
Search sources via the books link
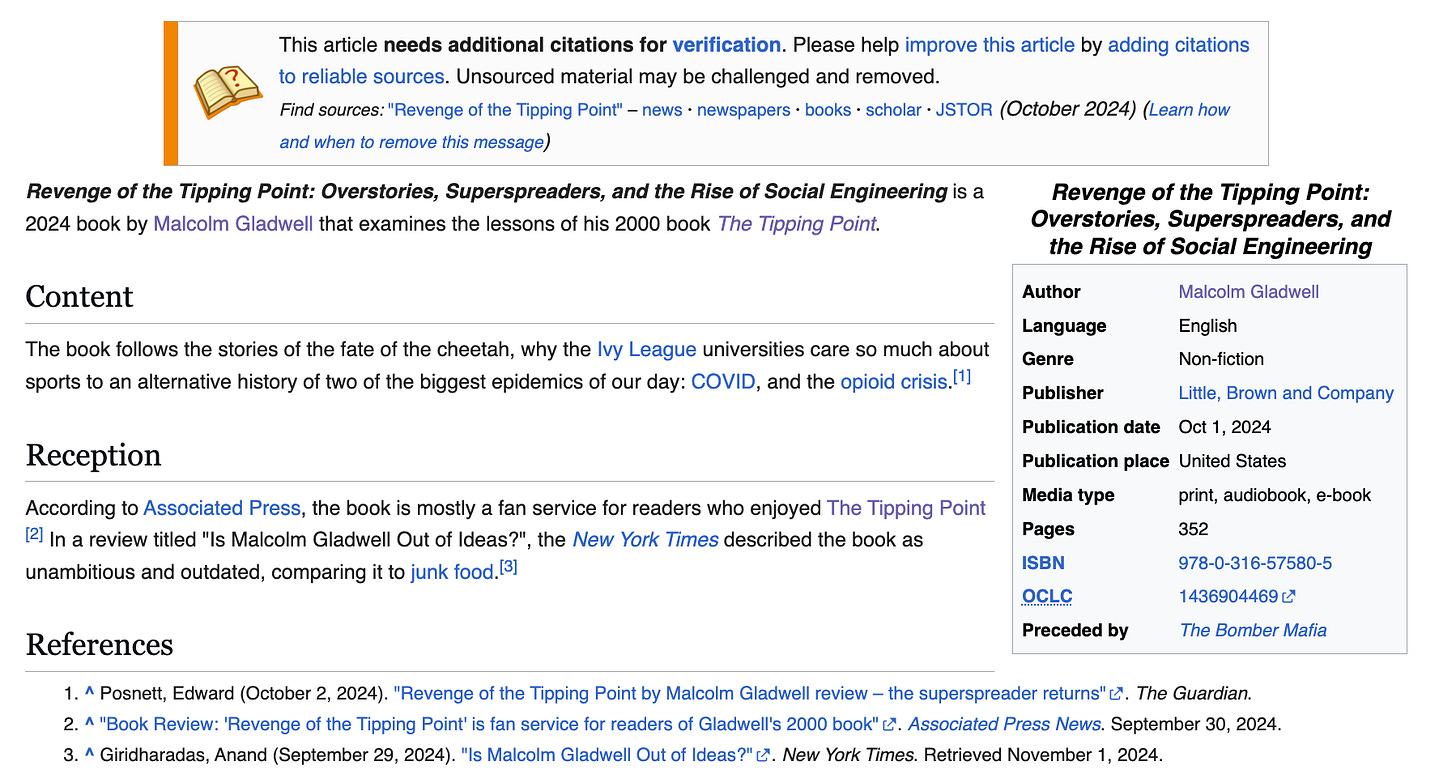click(828, 110)
